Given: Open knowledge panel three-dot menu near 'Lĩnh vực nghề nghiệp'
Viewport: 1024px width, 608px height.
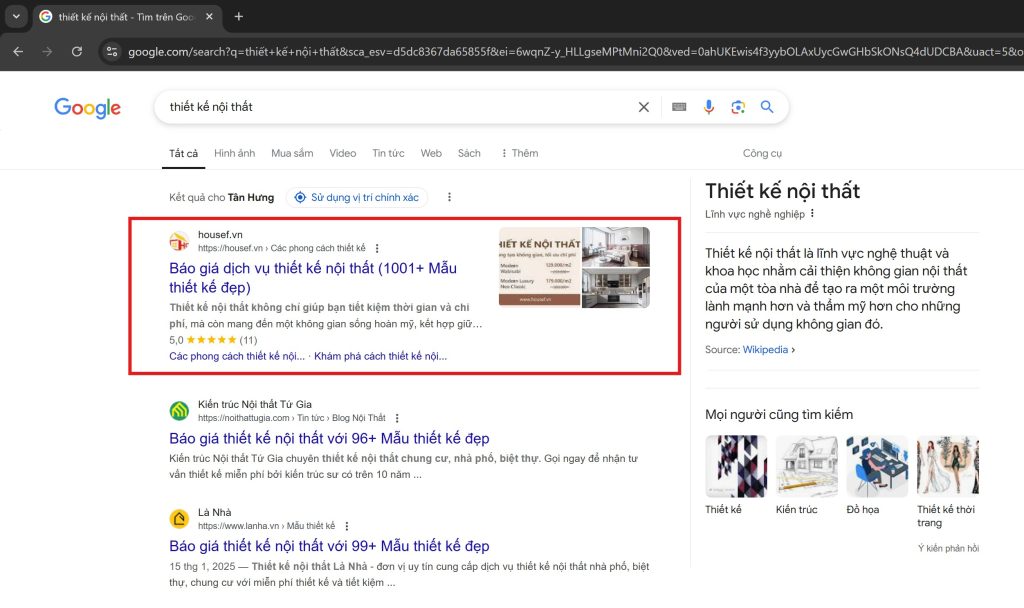Looking at the screenshot, I should 812,214.
